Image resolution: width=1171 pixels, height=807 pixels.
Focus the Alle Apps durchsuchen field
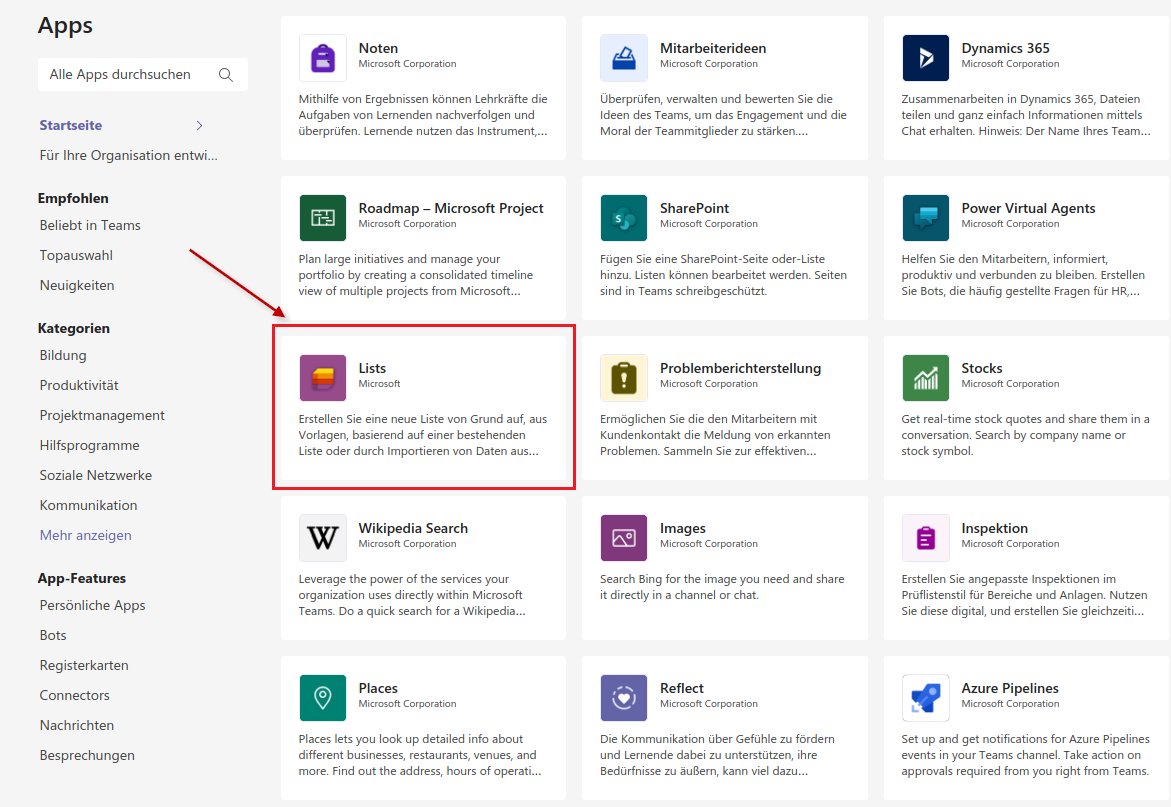(143, 75)
